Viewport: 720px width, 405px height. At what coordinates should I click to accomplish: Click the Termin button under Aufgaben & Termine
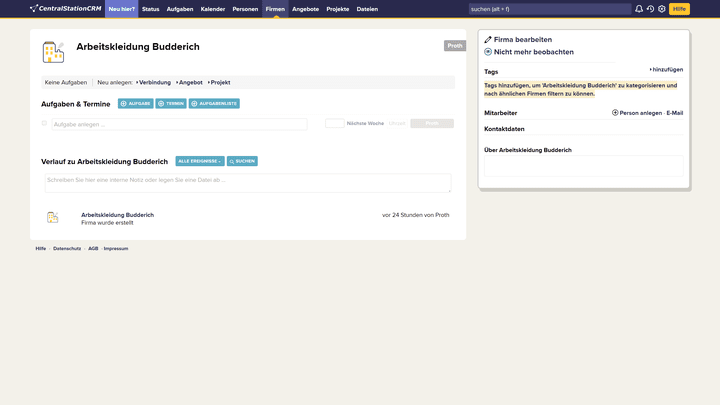coord(170,103)
